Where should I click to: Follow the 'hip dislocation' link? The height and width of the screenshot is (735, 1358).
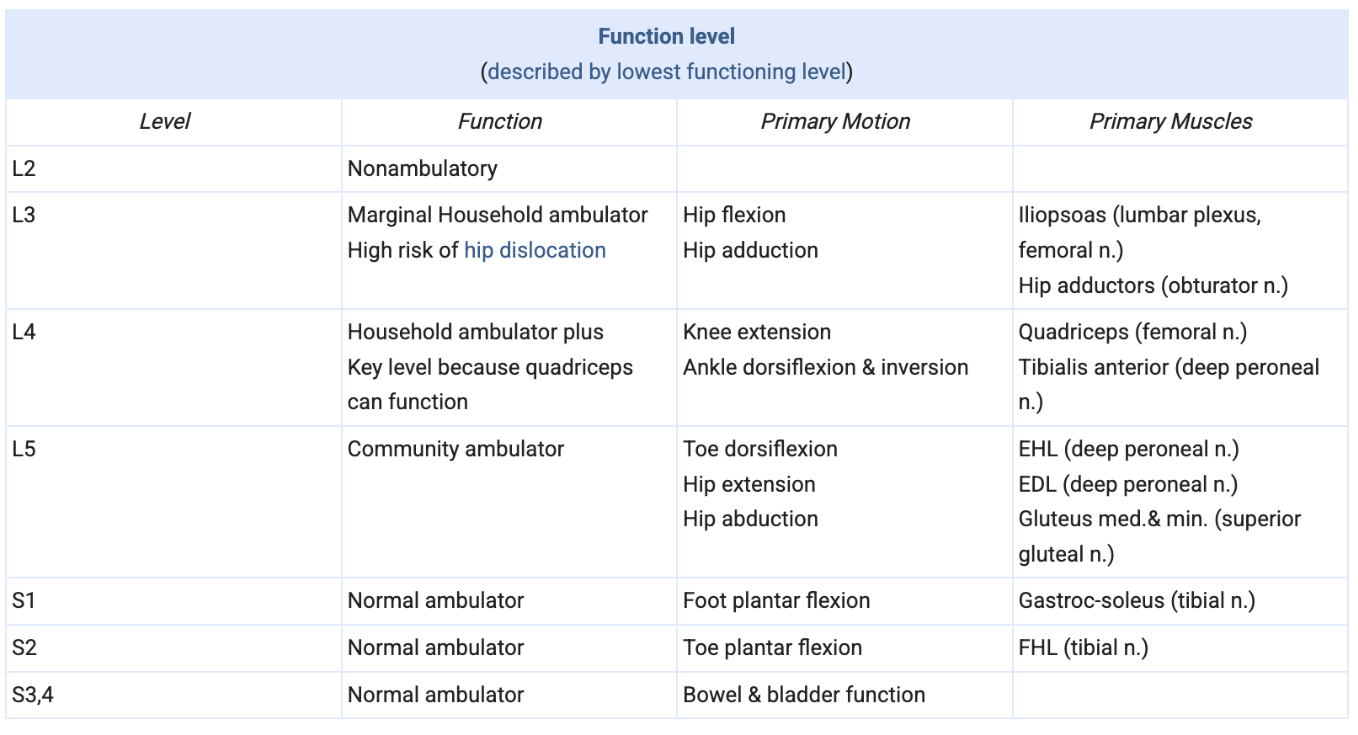[535, 250]
